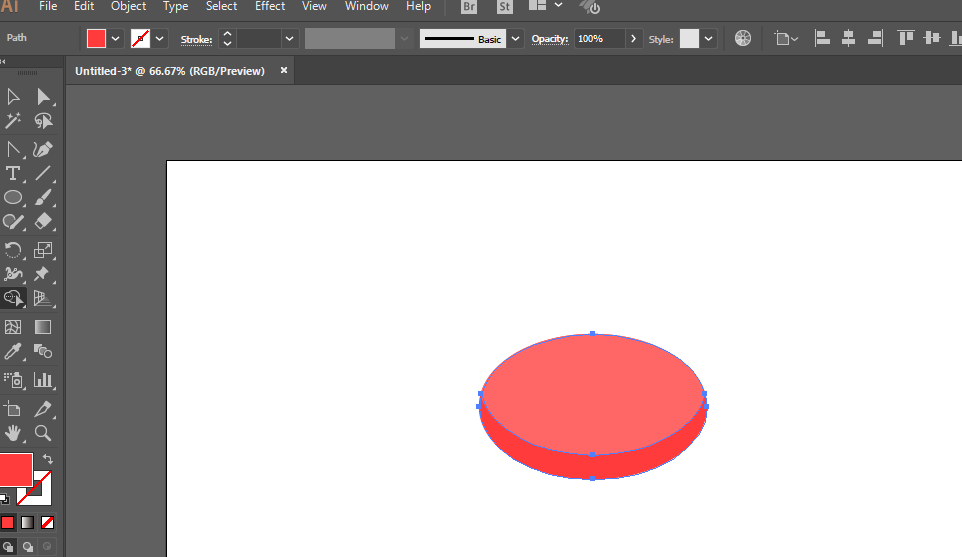Open the stroke color dropdown arrow

coord(160,39)
